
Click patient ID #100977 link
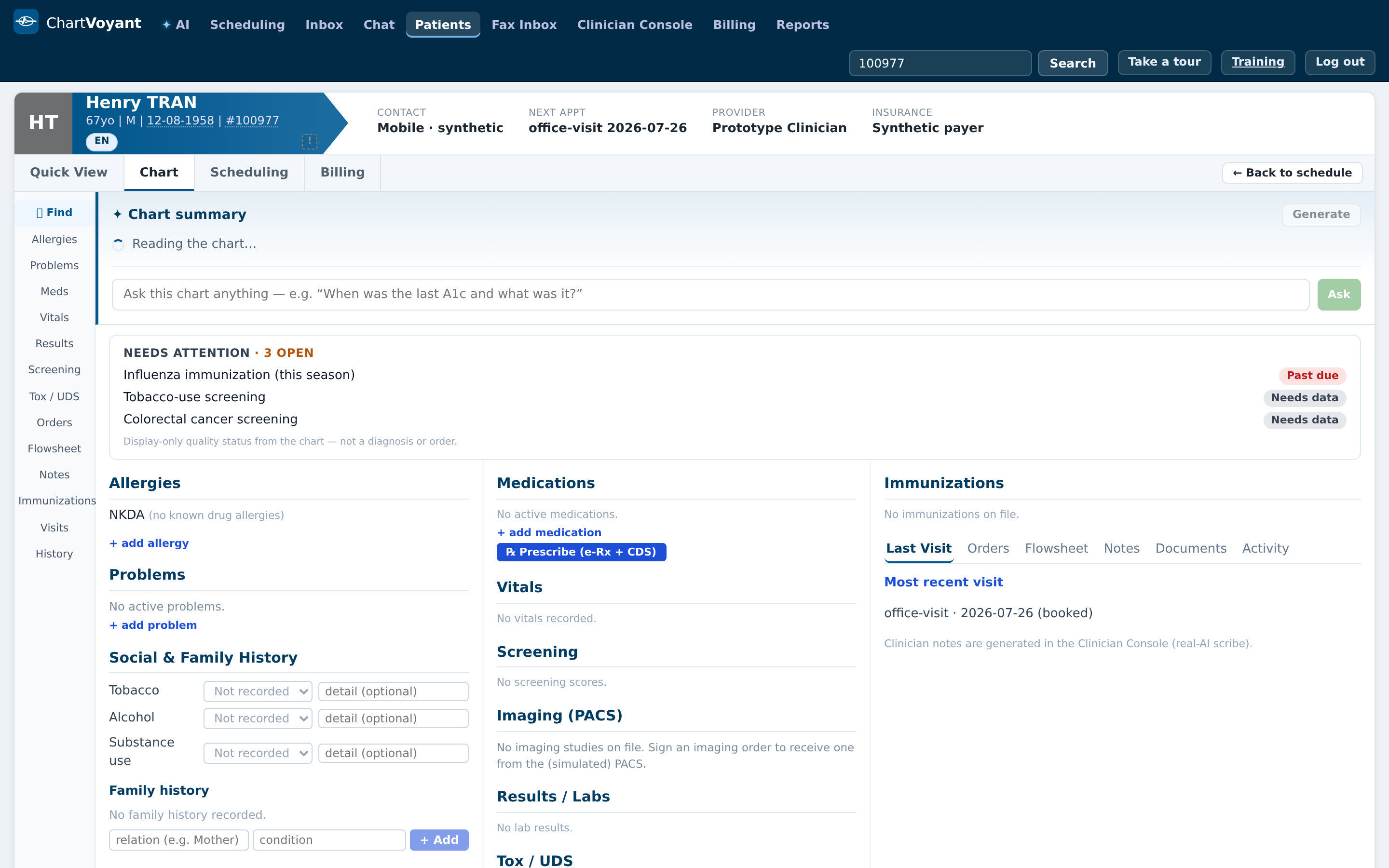click(x=252, y=121)
